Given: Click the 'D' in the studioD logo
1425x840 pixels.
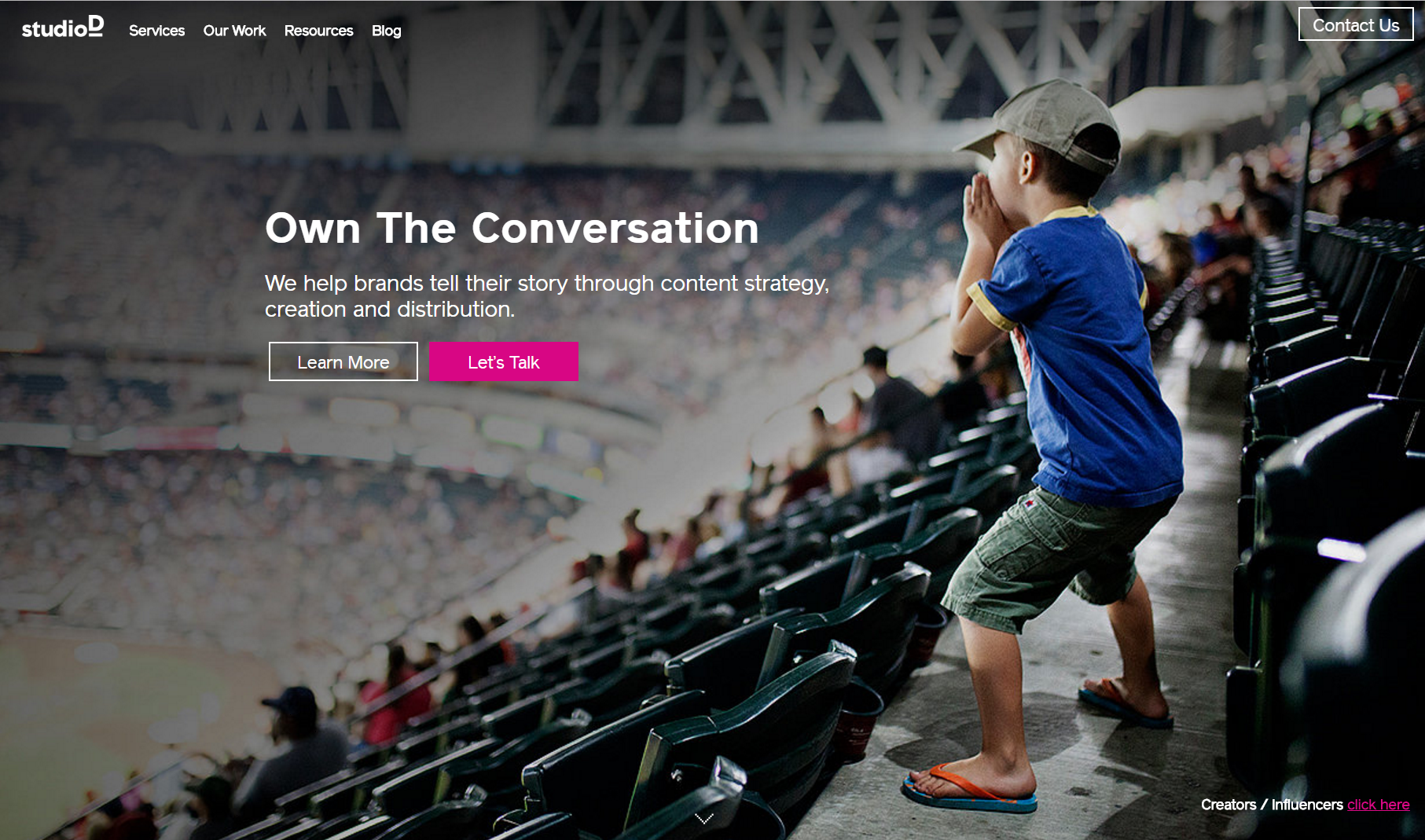Looking at the screenshot, I should [95, 25].
